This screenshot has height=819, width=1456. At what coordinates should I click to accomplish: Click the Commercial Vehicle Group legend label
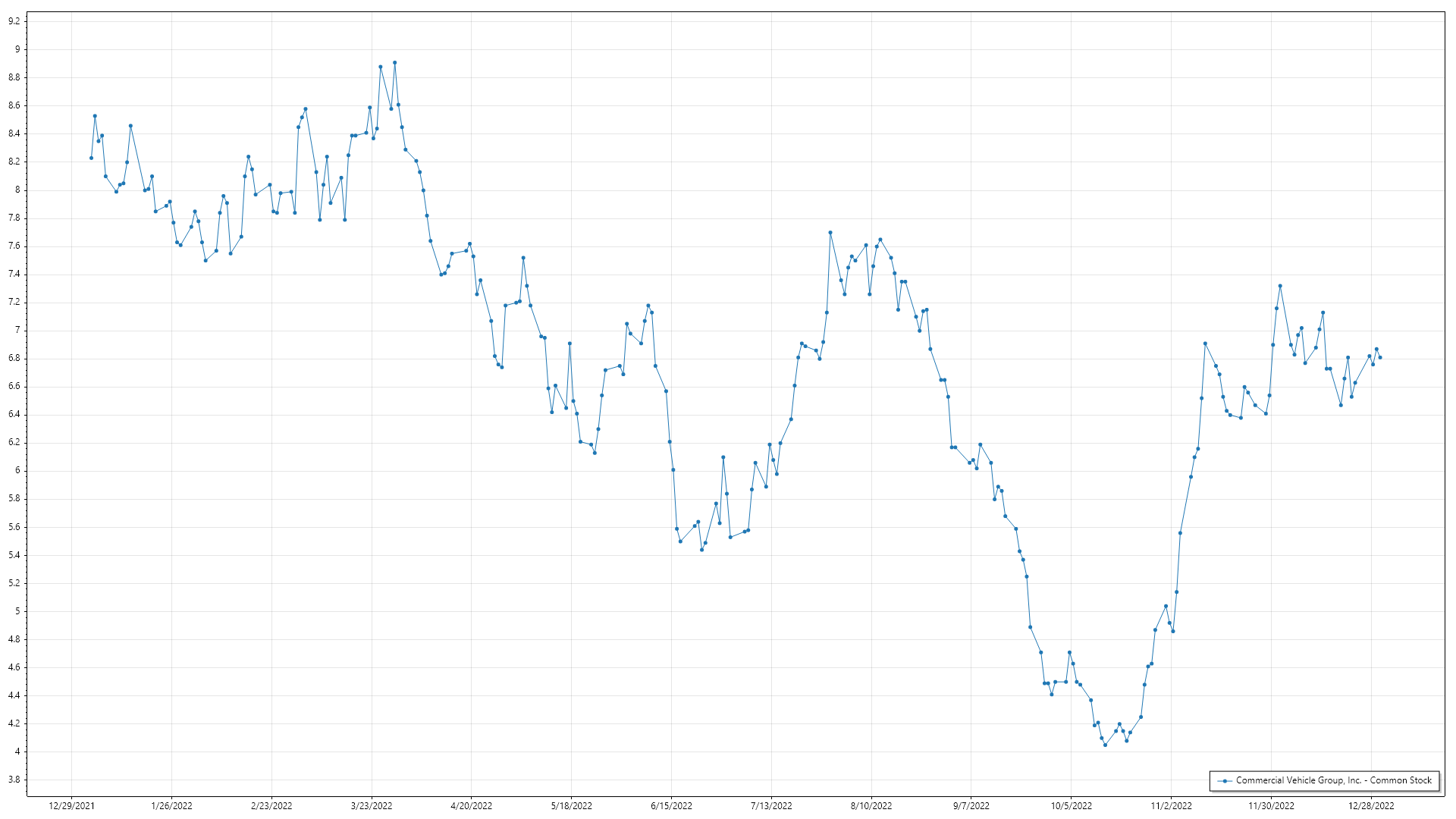coord(1333,780)
